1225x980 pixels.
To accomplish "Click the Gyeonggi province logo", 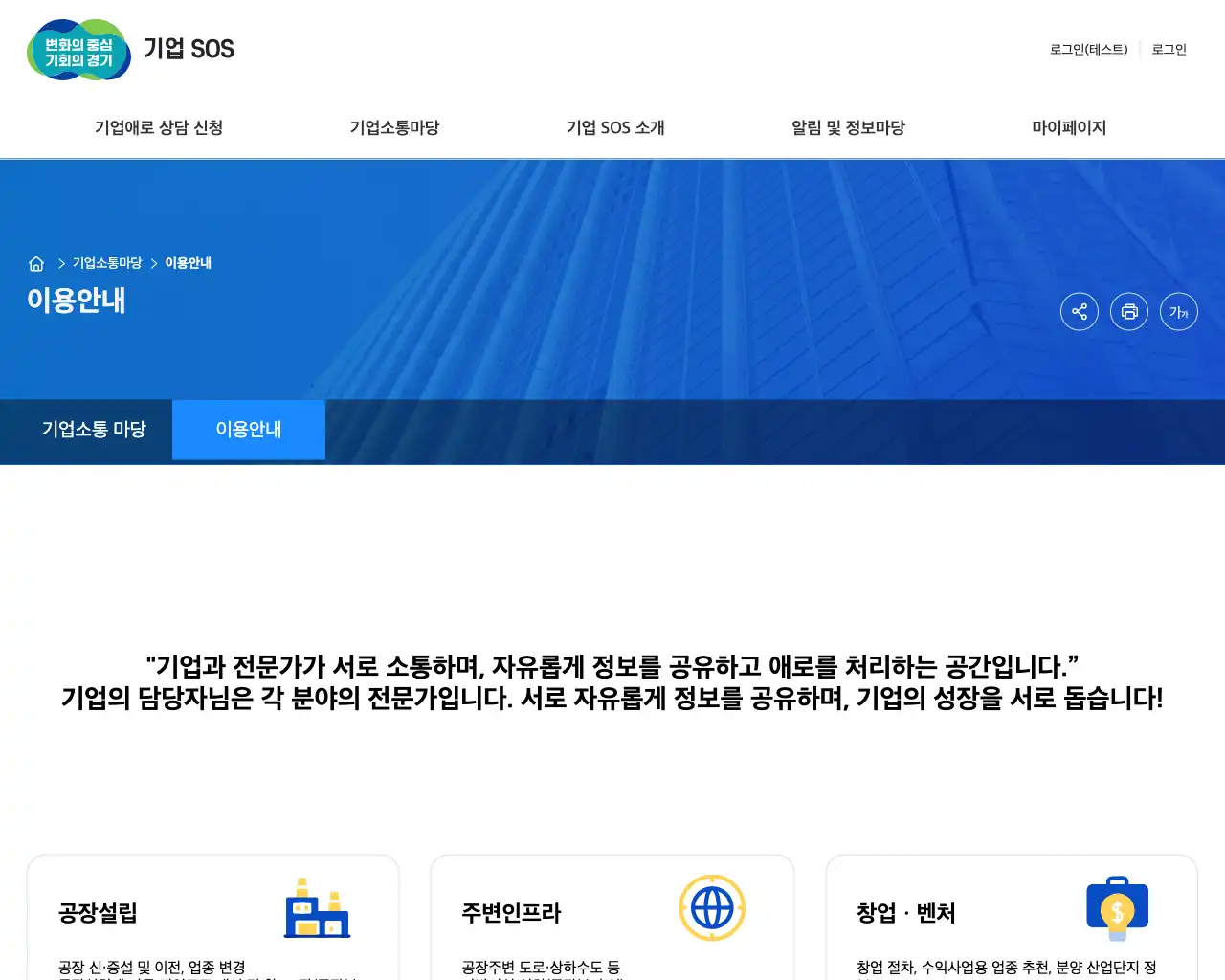I will tap(78, 50).
